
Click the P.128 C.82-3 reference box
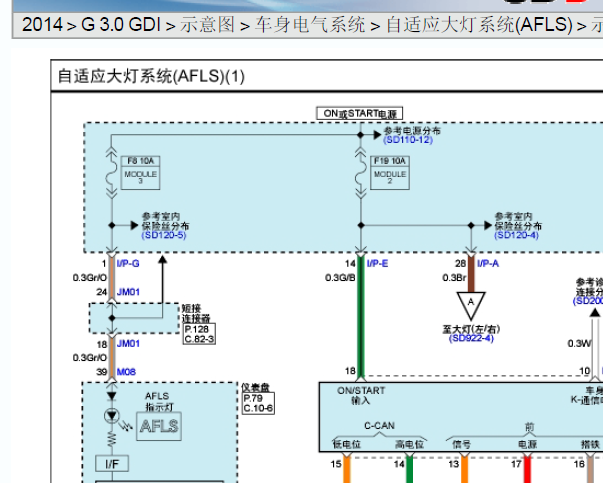tap(199, 334)
